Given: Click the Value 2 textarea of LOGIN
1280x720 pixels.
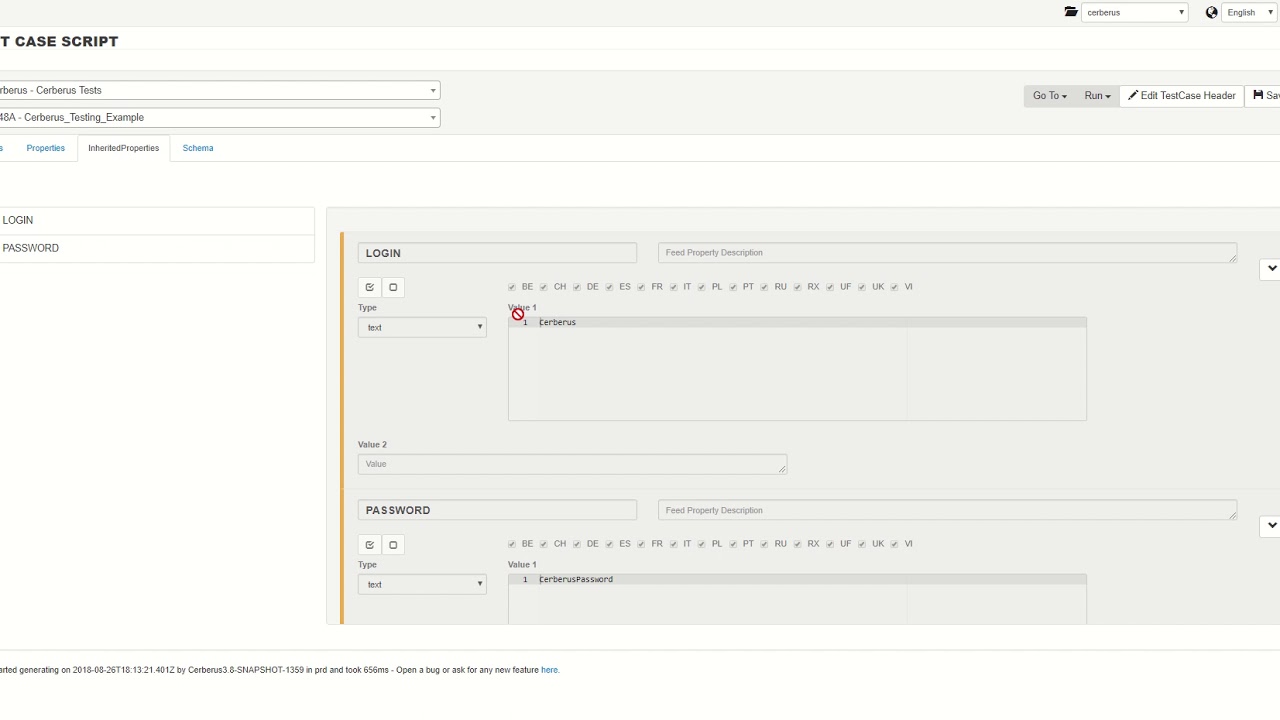Looking at the screenshot, I should pyautogui.click(x=572, y=464).
